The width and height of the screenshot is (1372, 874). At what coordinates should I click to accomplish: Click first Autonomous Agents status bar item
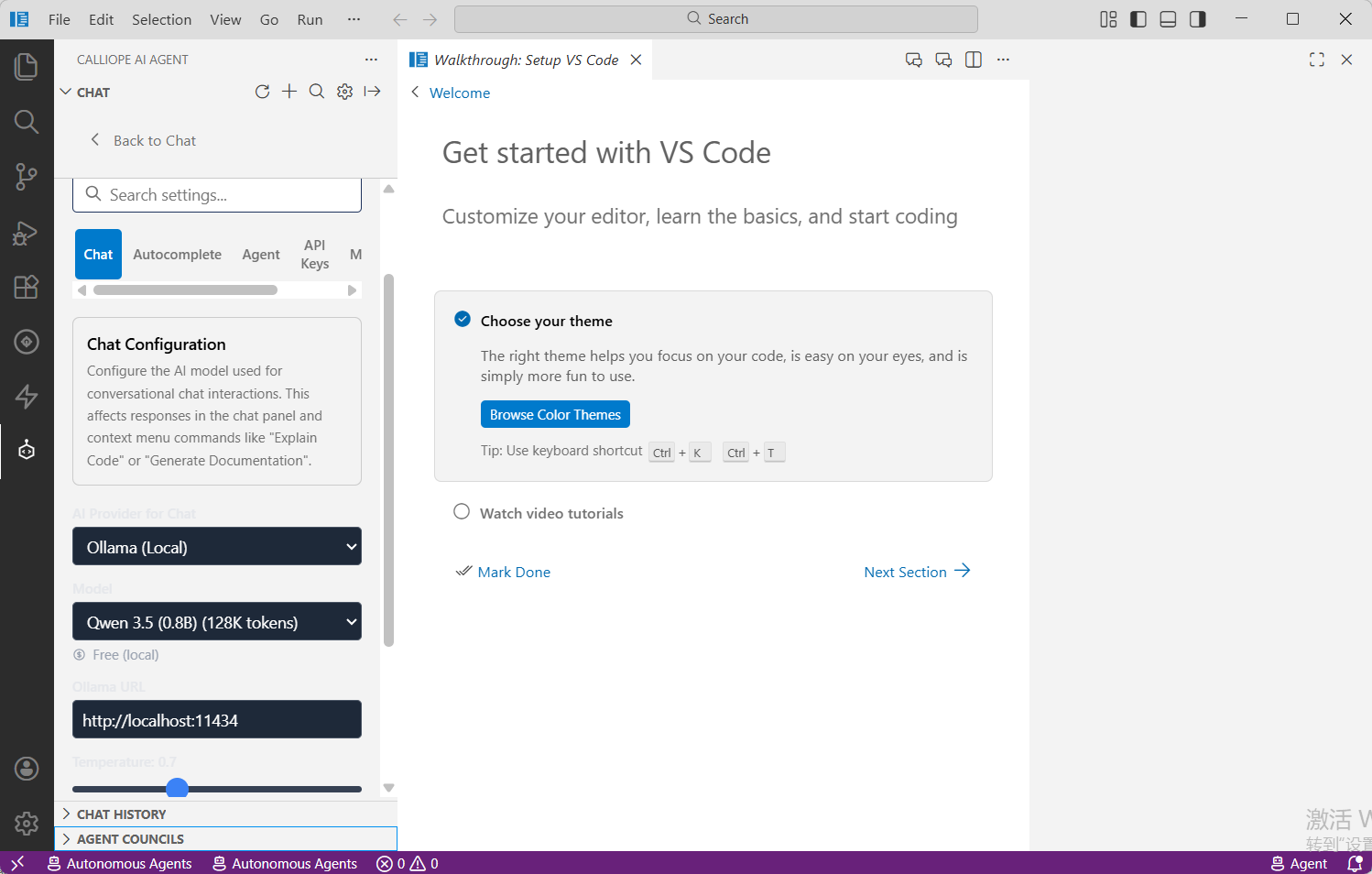click(119, 863)
